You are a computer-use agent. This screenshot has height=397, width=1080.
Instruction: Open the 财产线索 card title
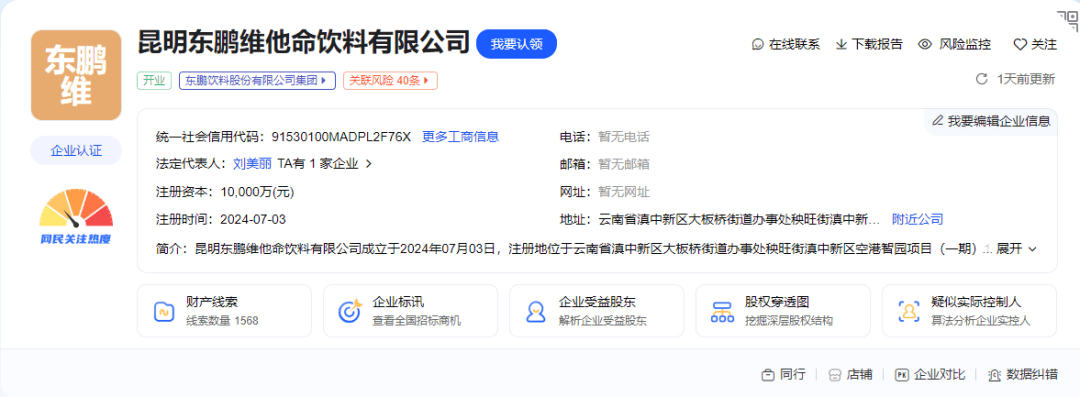tap(212, 303)
